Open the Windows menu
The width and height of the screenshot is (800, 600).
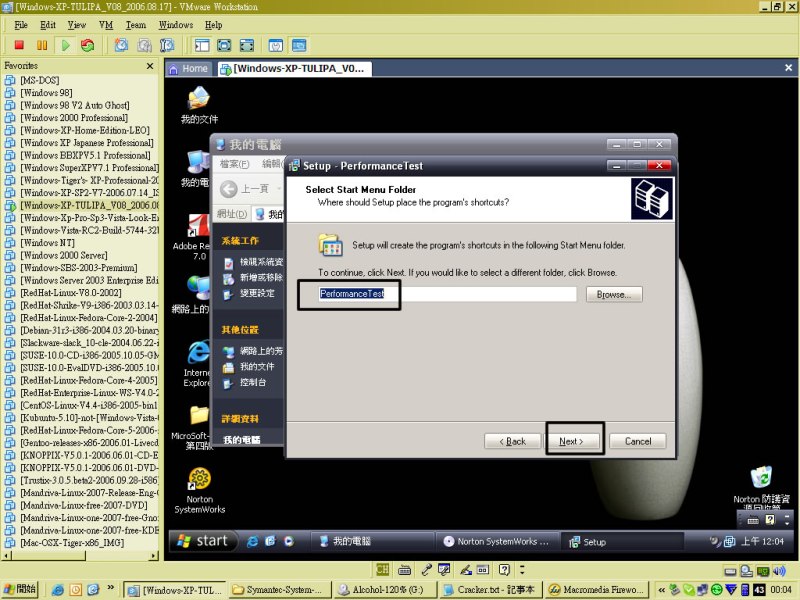pos(176,25)
